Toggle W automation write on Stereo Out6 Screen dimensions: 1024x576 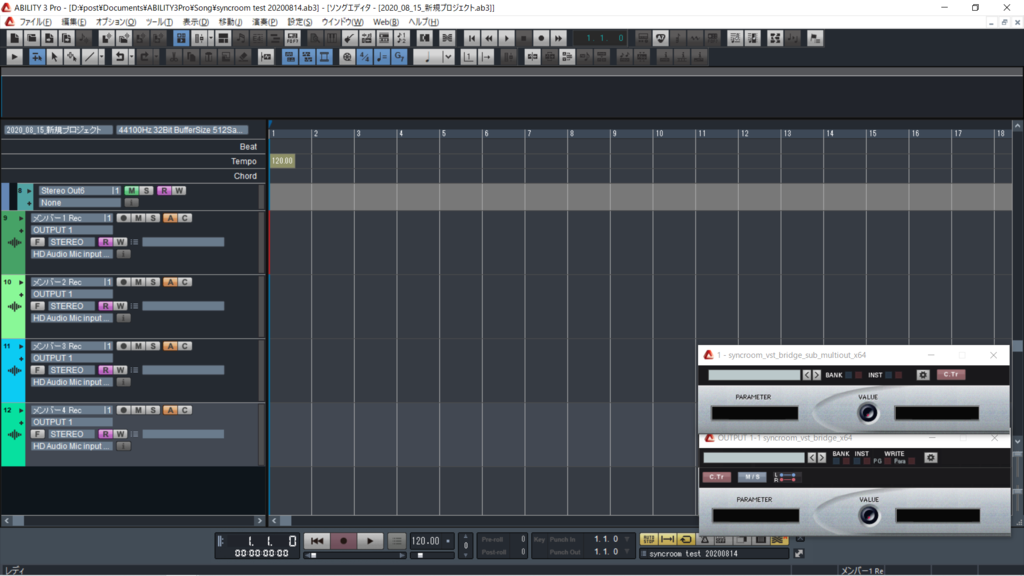click(179, 191)
